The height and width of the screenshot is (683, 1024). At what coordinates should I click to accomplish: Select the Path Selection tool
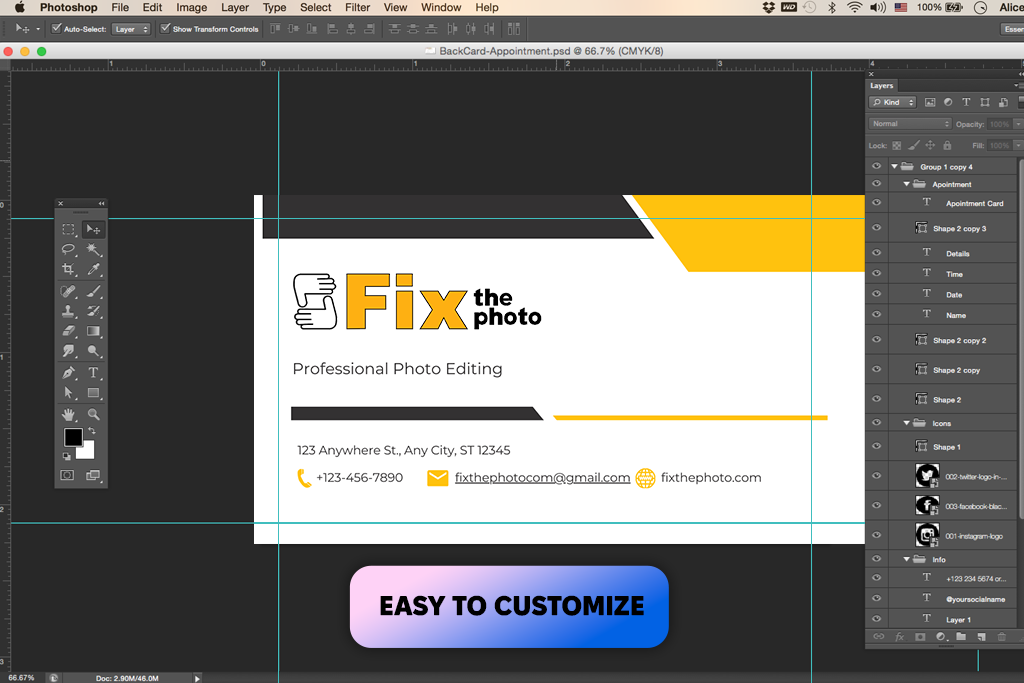(69, 393)
